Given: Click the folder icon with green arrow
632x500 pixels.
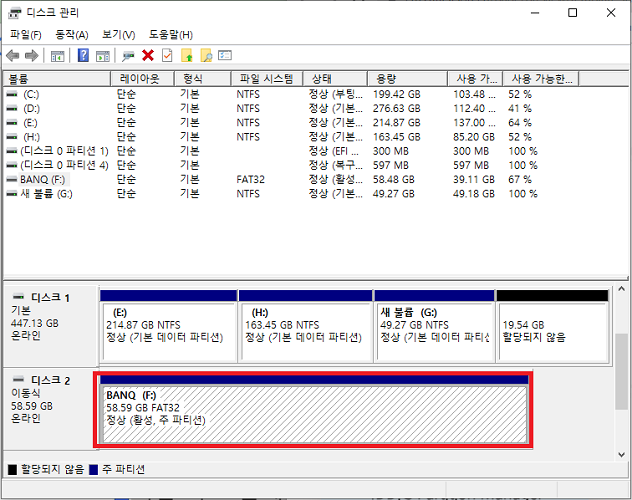Looking at the screenshot, I should click(x=187, y=56).
